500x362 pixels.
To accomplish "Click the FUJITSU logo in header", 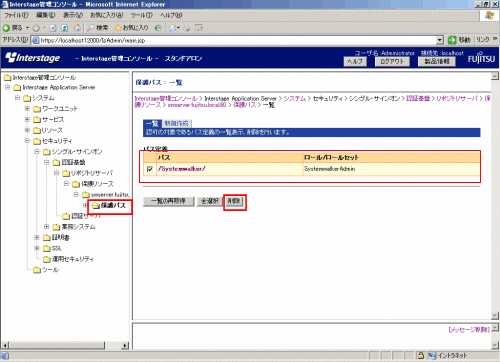I will [x=481, y=58].
